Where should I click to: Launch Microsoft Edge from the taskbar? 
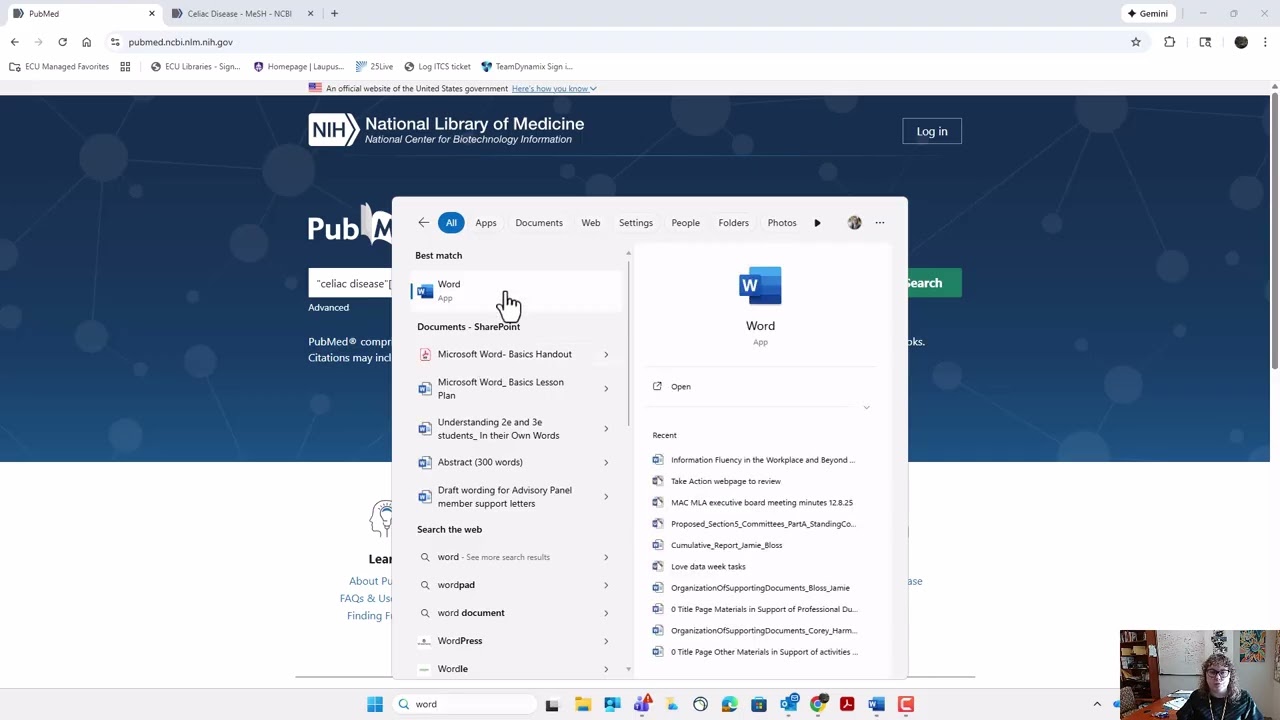729,704
